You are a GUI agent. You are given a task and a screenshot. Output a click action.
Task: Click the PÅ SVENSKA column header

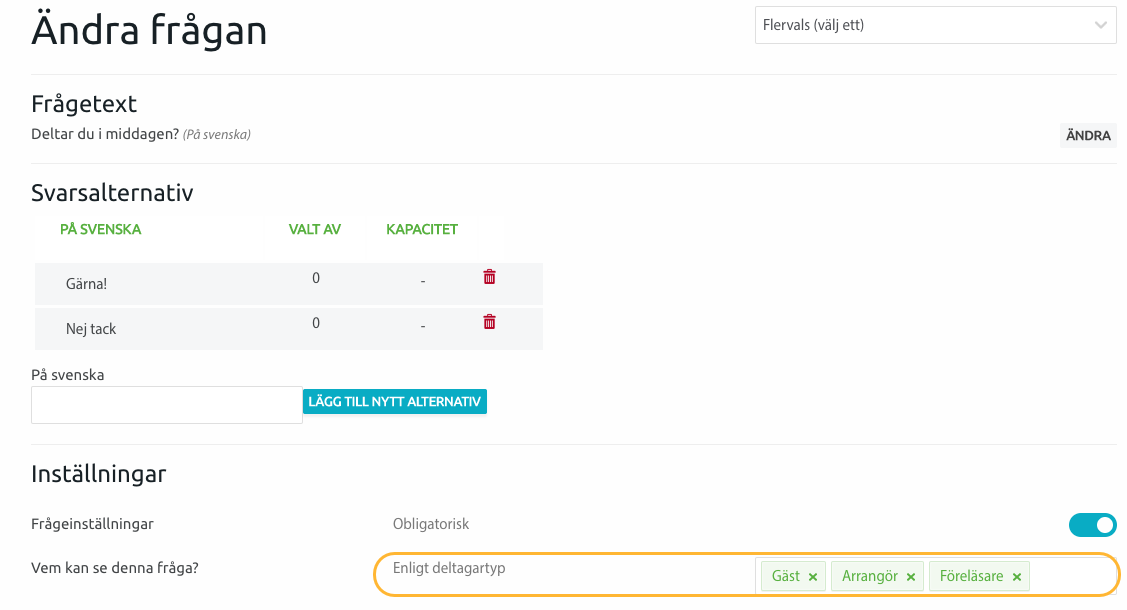click(100, 229)
